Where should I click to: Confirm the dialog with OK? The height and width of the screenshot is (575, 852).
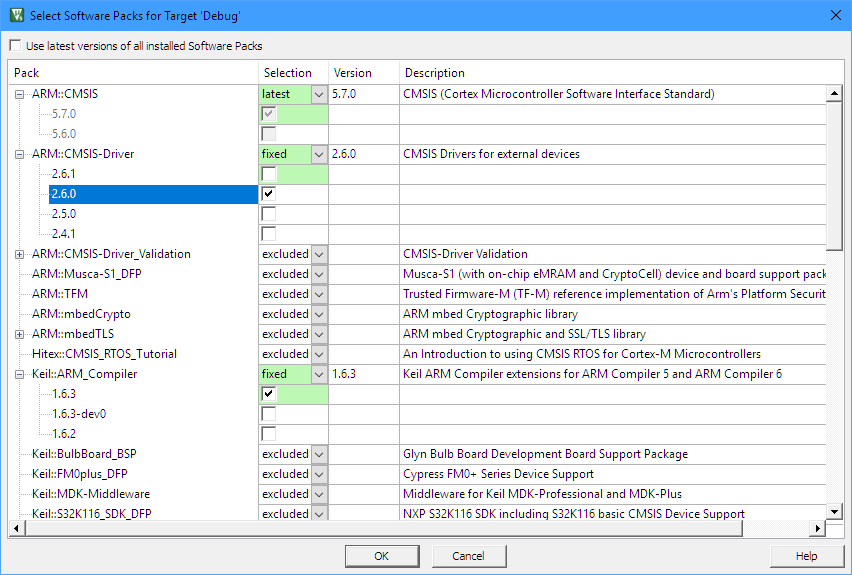(x=382, y=556)
